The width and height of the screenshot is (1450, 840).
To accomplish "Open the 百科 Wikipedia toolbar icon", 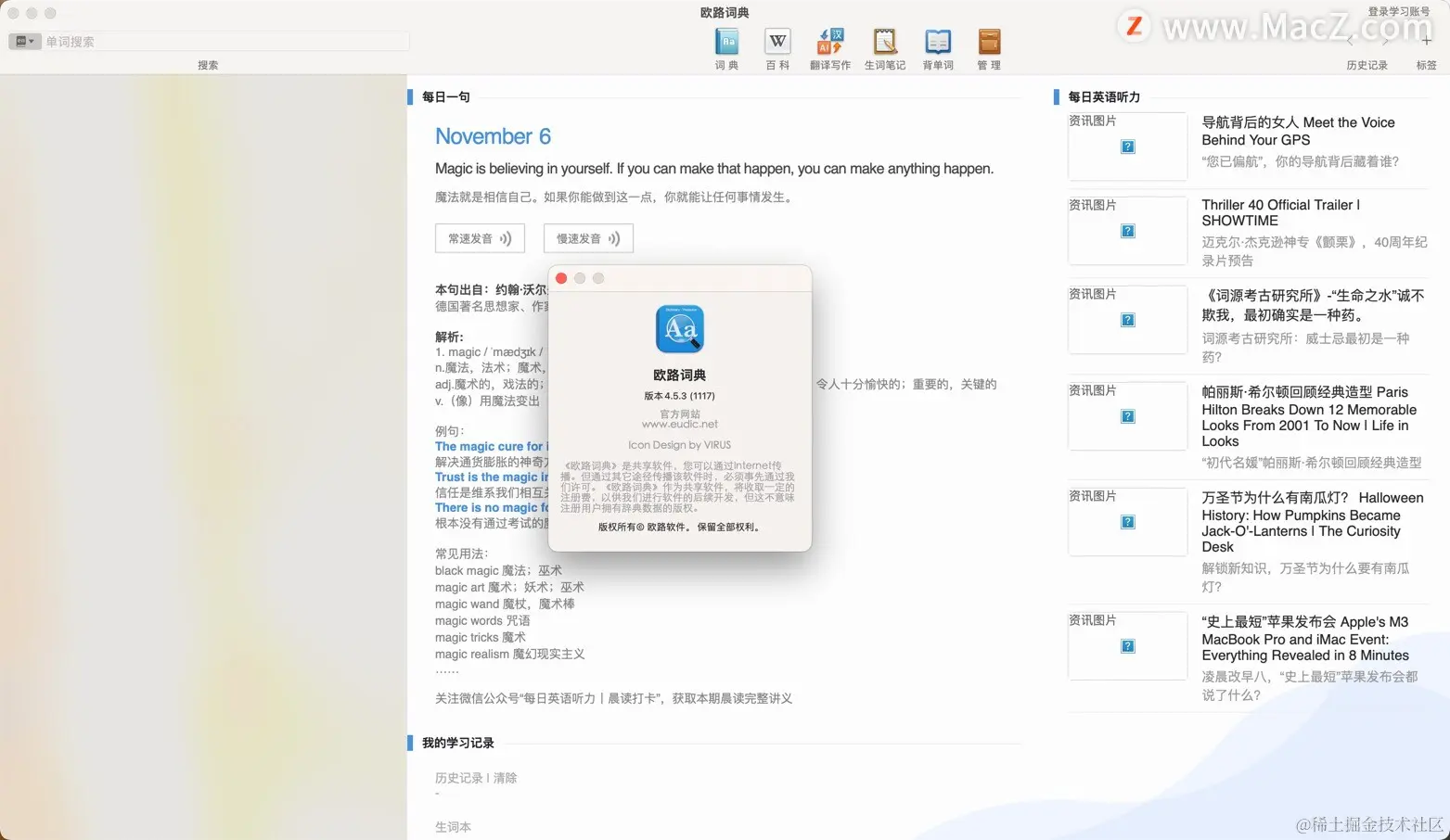I will (777, 43).
